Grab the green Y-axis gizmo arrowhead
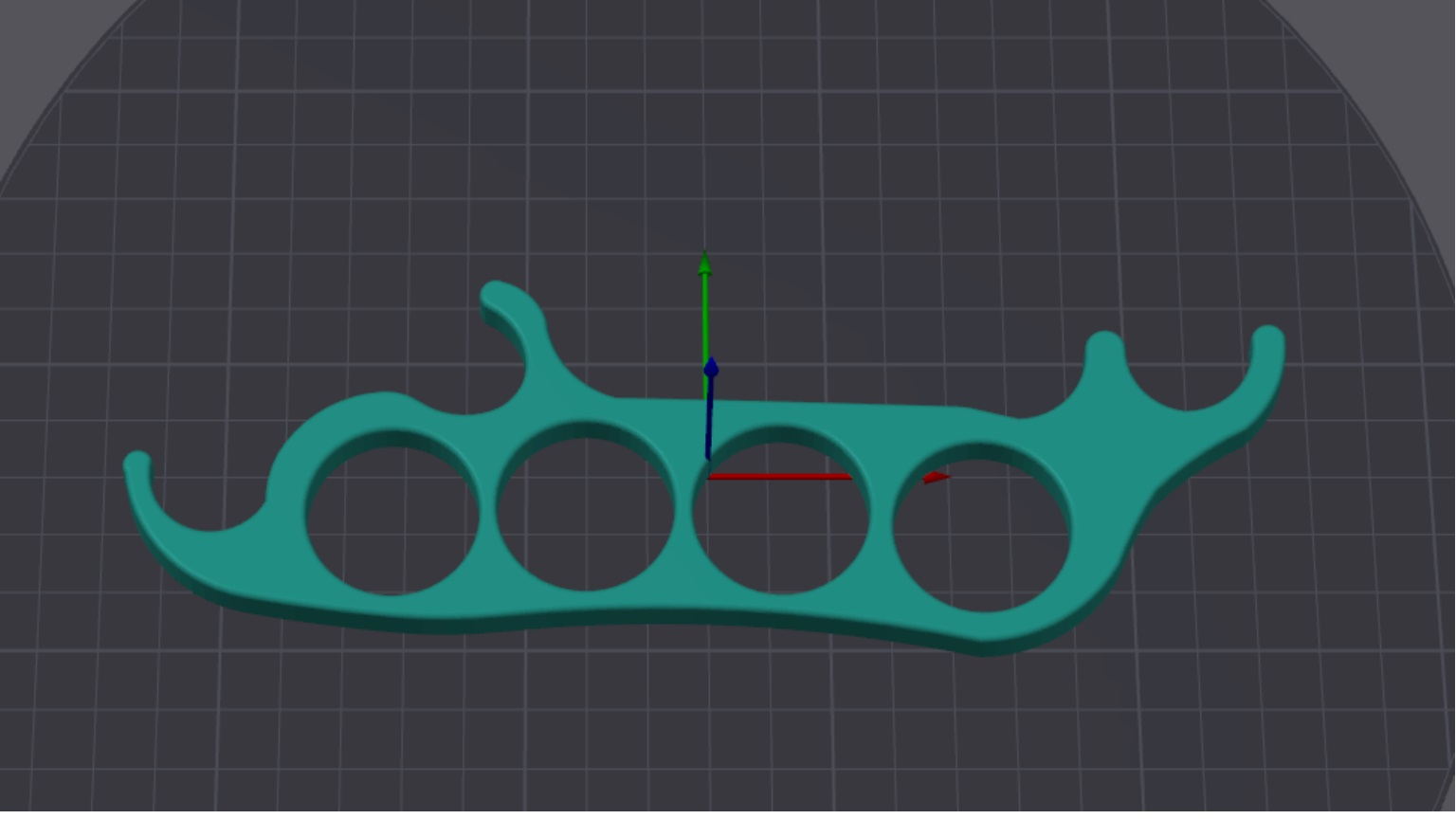Image resolution: width=1456 pixels, height=819 pixels. click(704, 263)
